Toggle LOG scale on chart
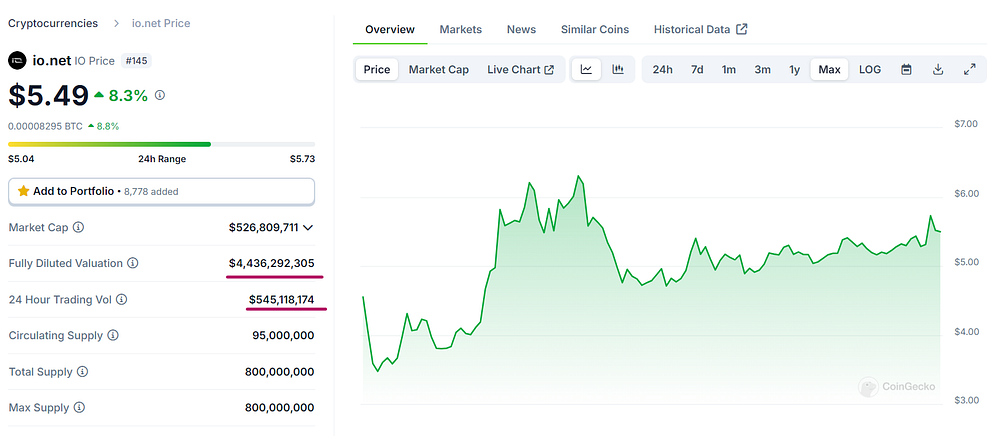1000x436 pixels. pos(870,69)
